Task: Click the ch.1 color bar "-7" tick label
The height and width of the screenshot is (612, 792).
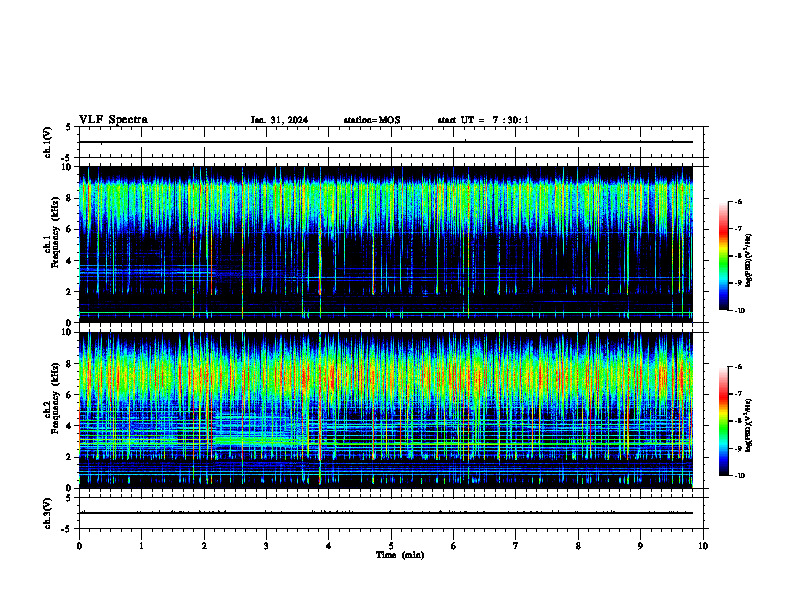Action: [738, 229]
